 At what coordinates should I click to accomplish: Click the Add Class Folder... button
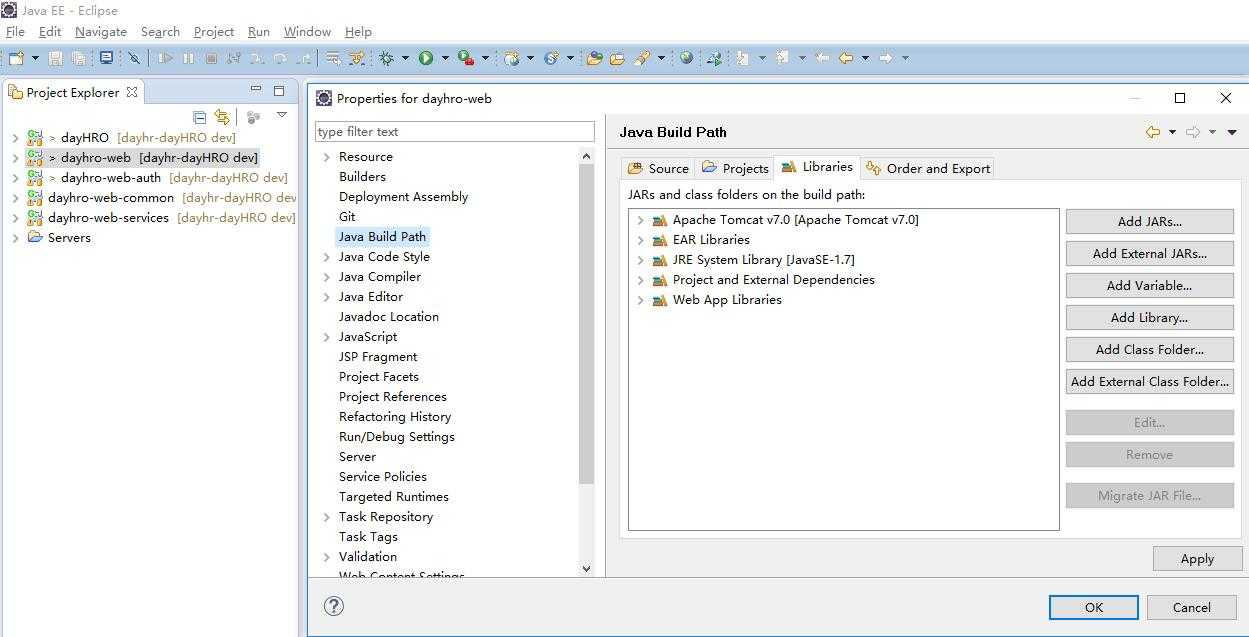[1149, 349]
